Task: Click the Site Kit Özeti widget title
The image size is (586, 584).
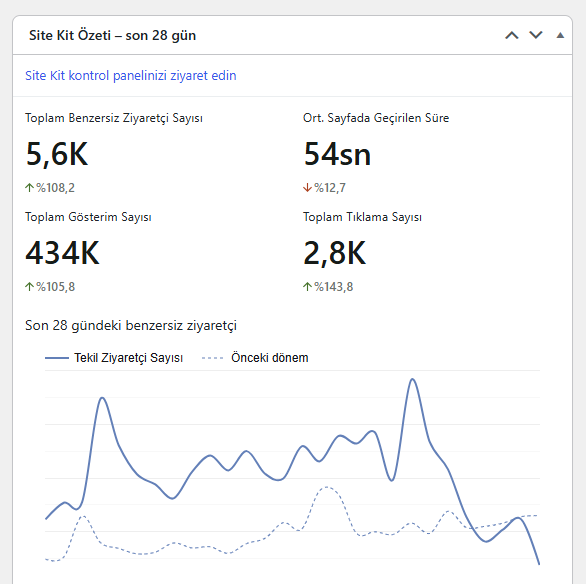Action: [112, 35]
